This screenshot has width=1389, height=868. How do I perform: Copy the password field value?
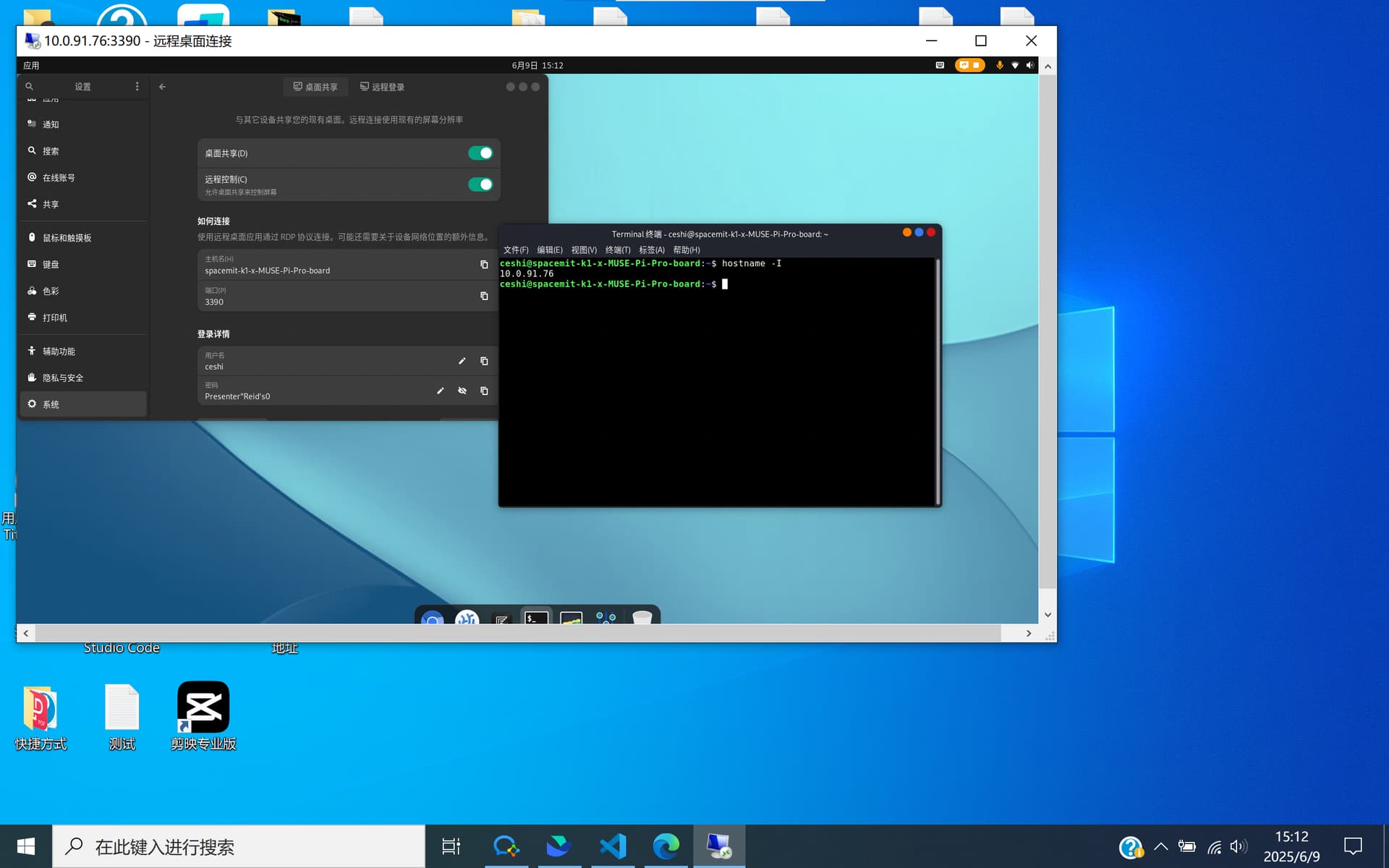[x=484, y=391]
